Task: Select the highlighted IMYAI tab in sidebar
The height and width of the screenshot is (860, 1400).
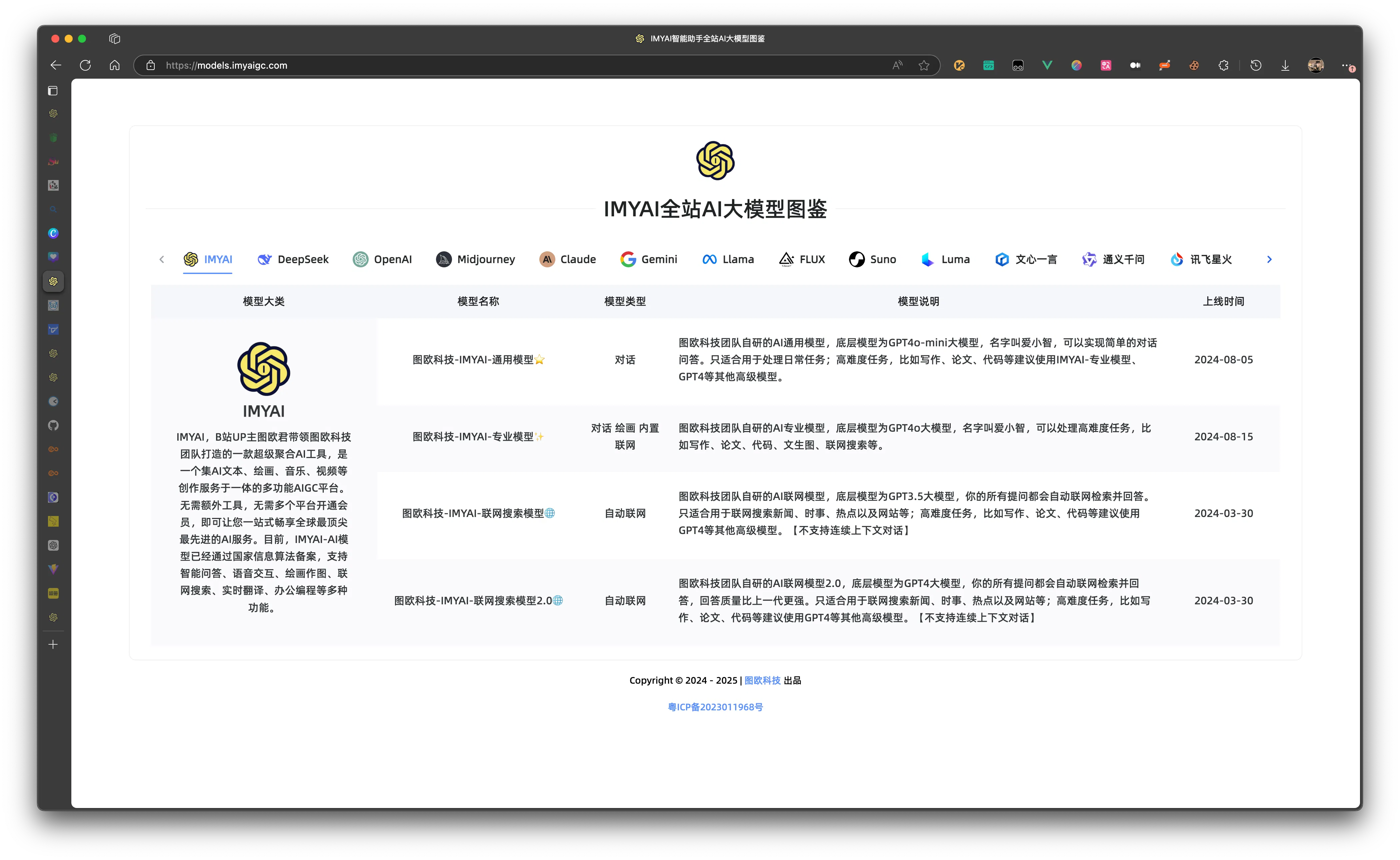Action: 53,282
